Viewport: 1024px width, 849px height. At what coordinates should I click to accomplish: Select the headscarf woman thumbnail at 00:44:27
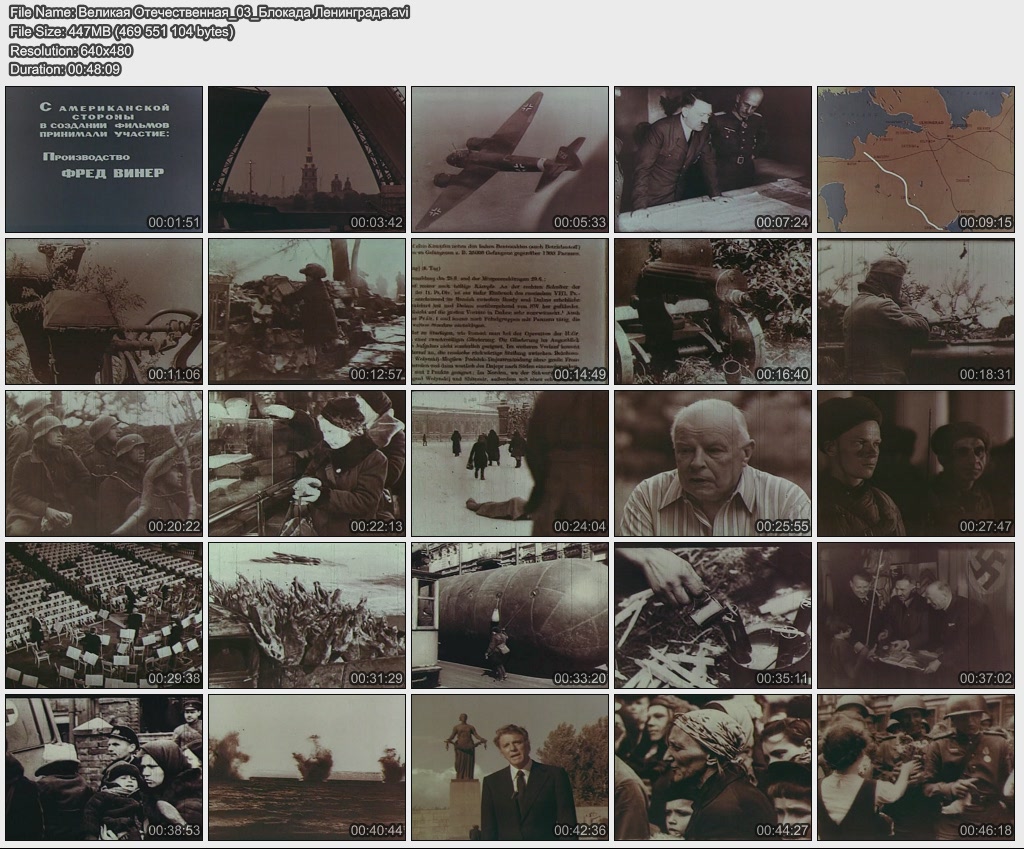[713, 768]
